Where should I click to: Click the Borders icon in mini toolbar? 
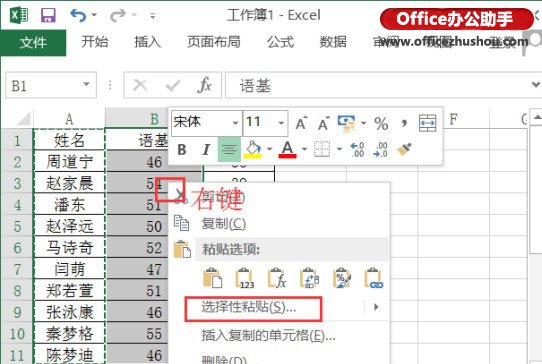coord(322,149)
